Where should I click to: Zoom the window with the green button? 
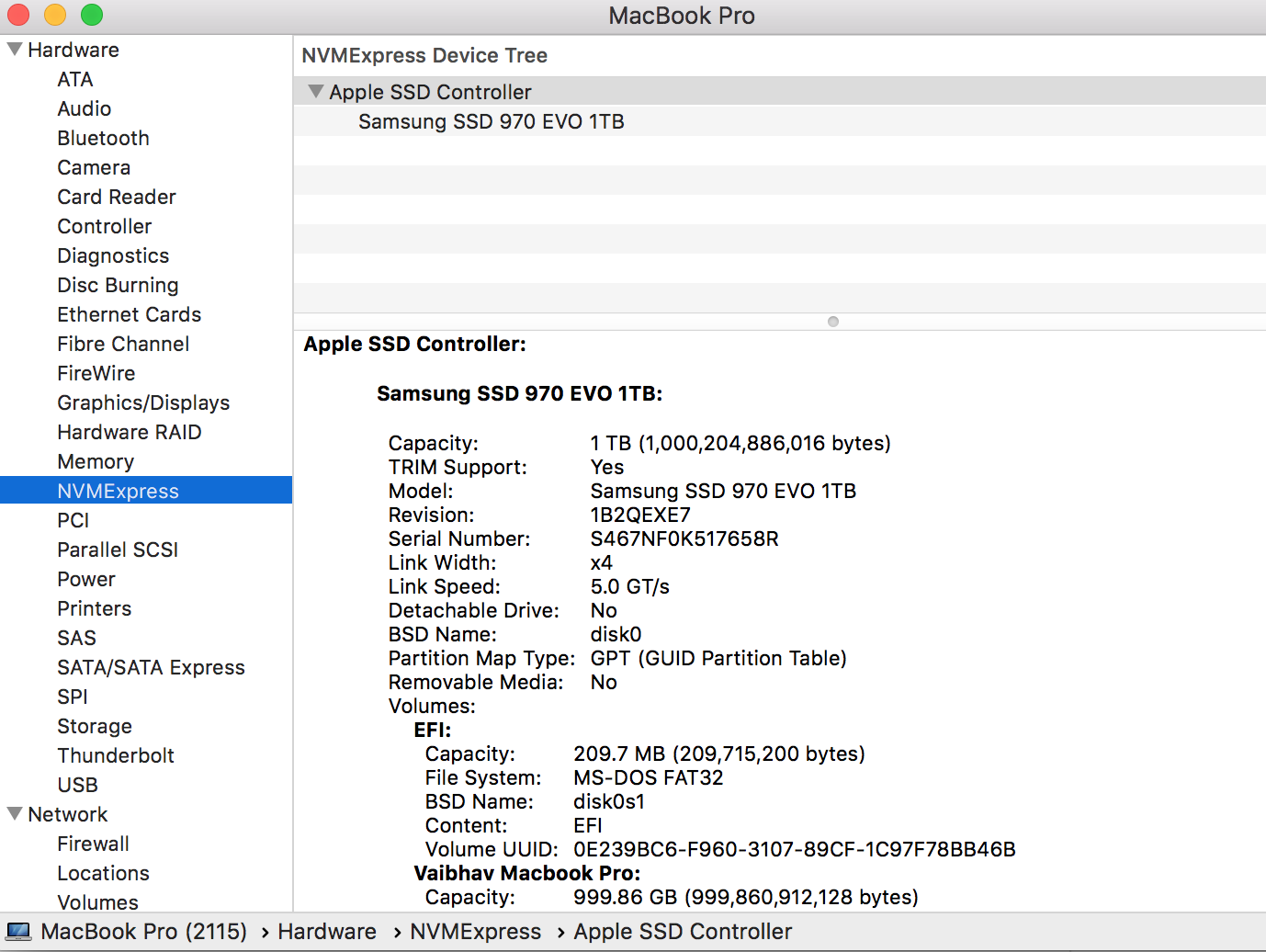click(x=92, y=15)
